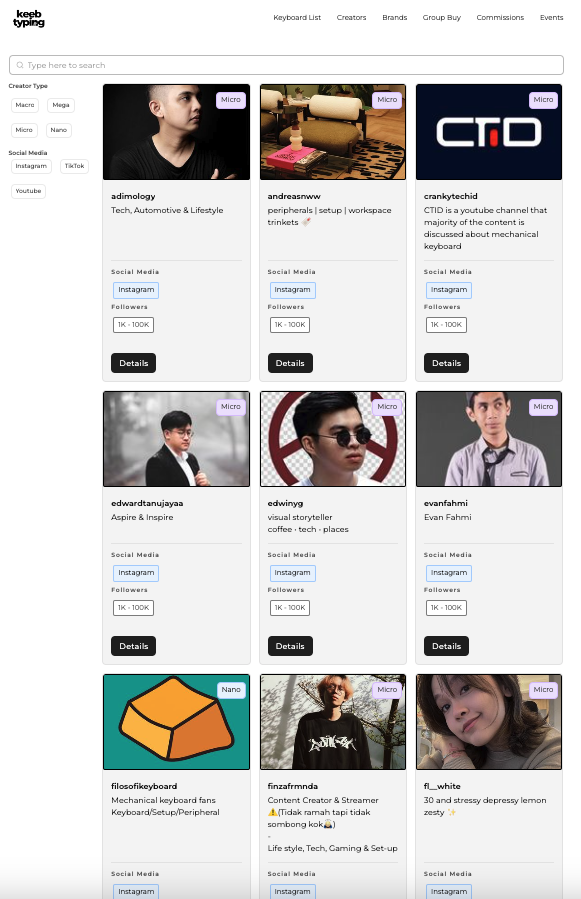
Task: Toggle the Mega creator type filter
Action: (x=61, y=105)
